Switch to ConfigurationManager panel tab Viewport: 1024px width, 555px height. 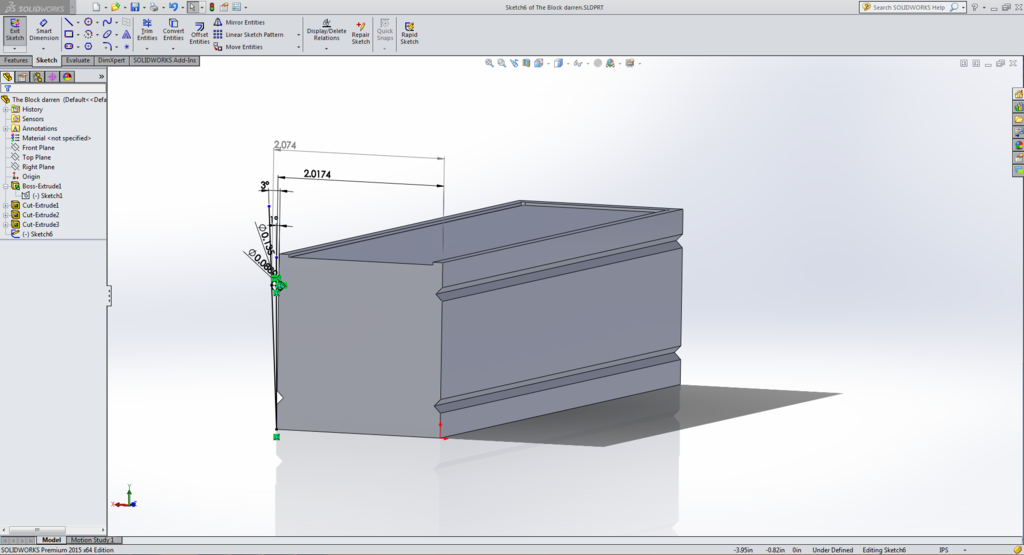pyautogui.click(x=38, y=77)
